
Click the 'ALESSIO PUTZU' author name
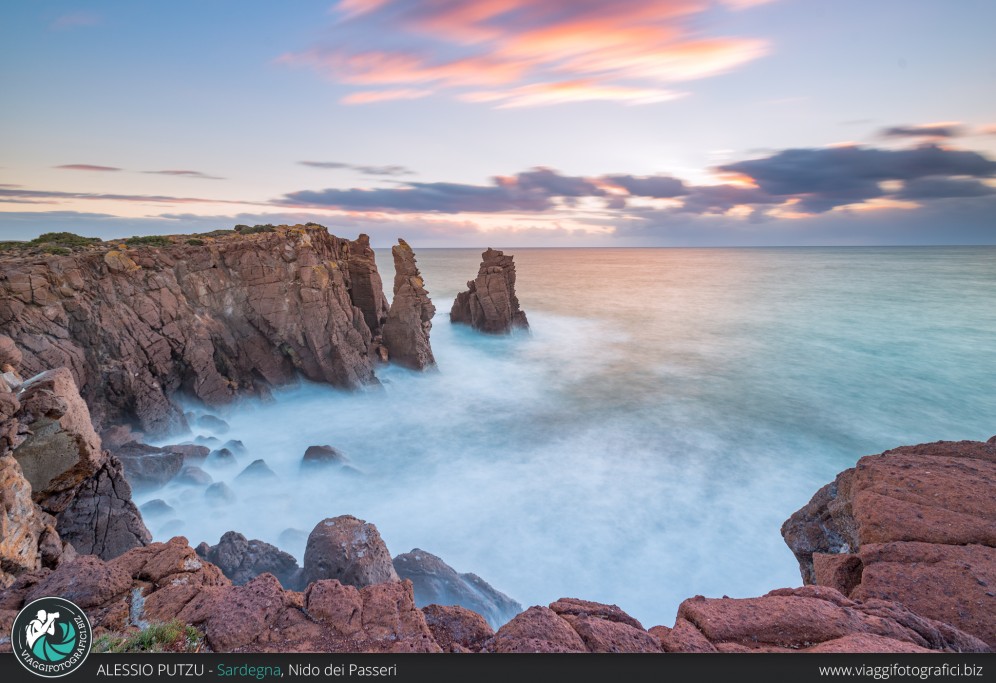[150, 670]
